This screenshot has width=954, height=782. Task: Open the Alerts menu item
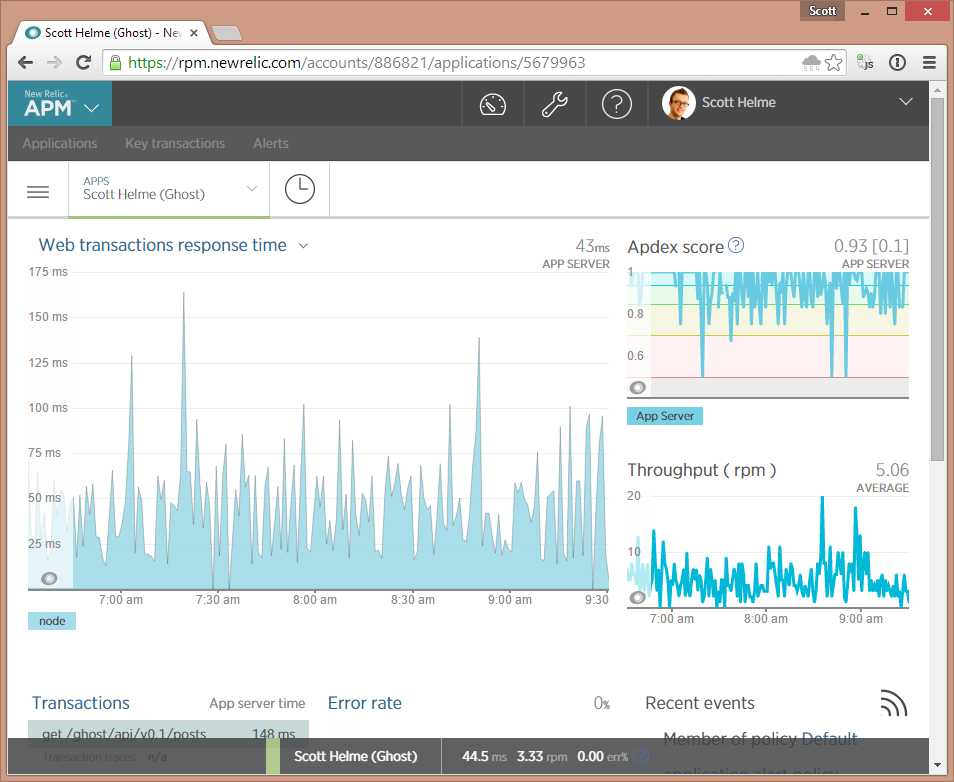(270, 143)
